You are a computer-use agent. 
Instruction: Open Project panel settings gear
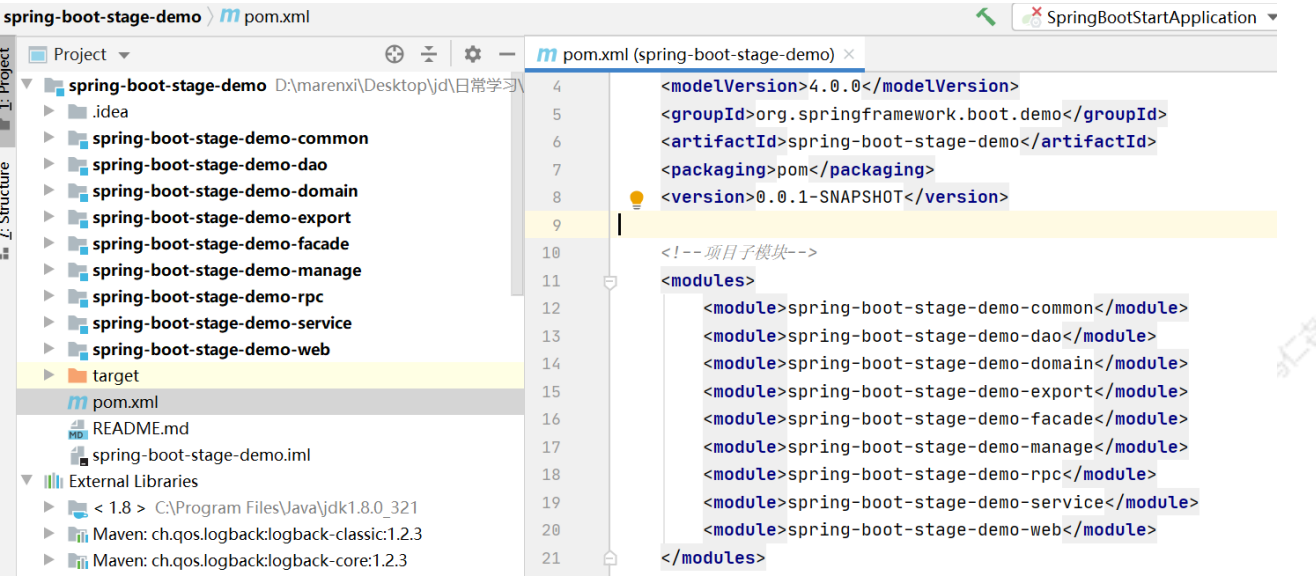click(x=472, y=54)
